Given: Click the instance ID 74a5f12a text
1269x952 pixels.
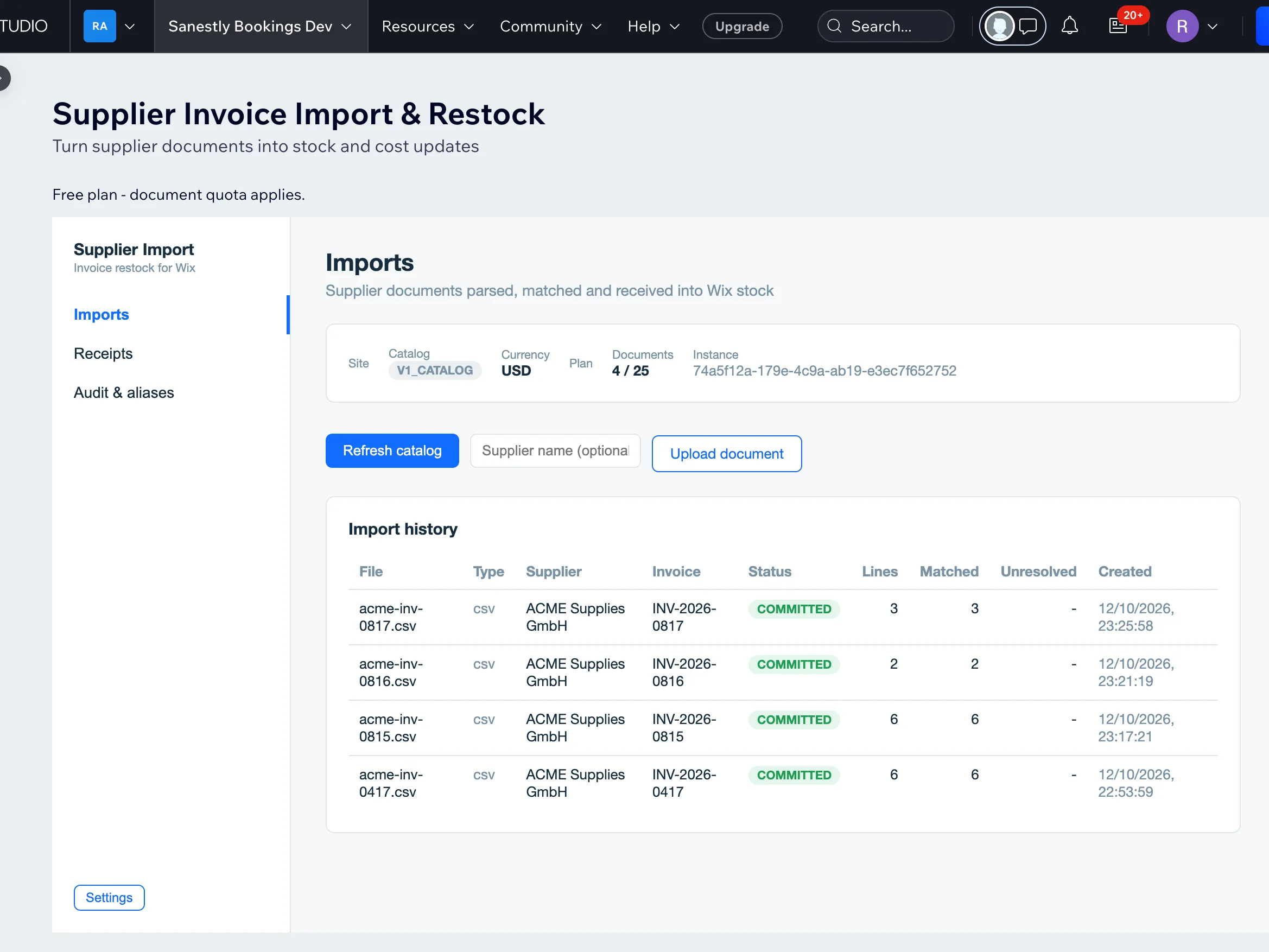Looking at the screenshot, I should [824, 371].
